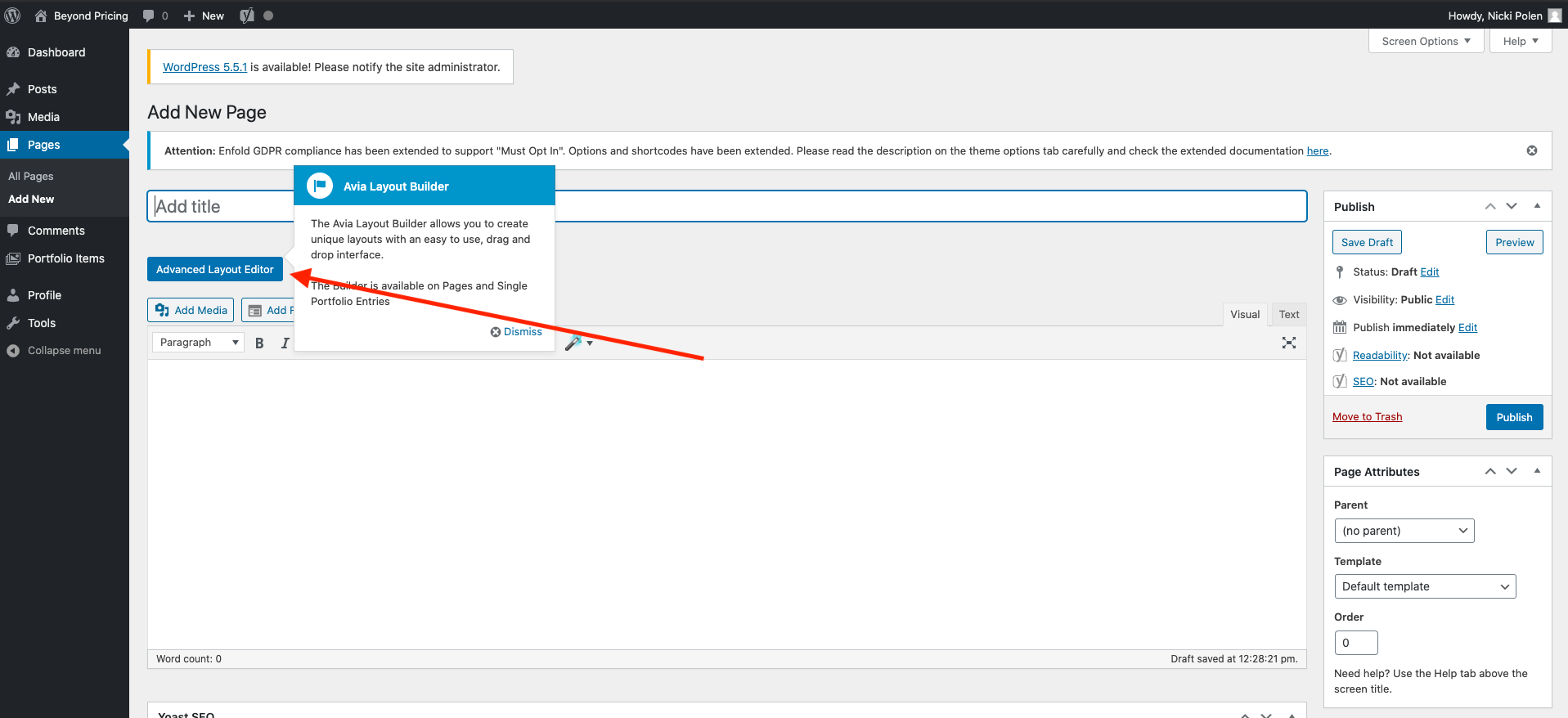Expand the Screen Options panel
This screenshot has width=1568, height=718.
1426,41
